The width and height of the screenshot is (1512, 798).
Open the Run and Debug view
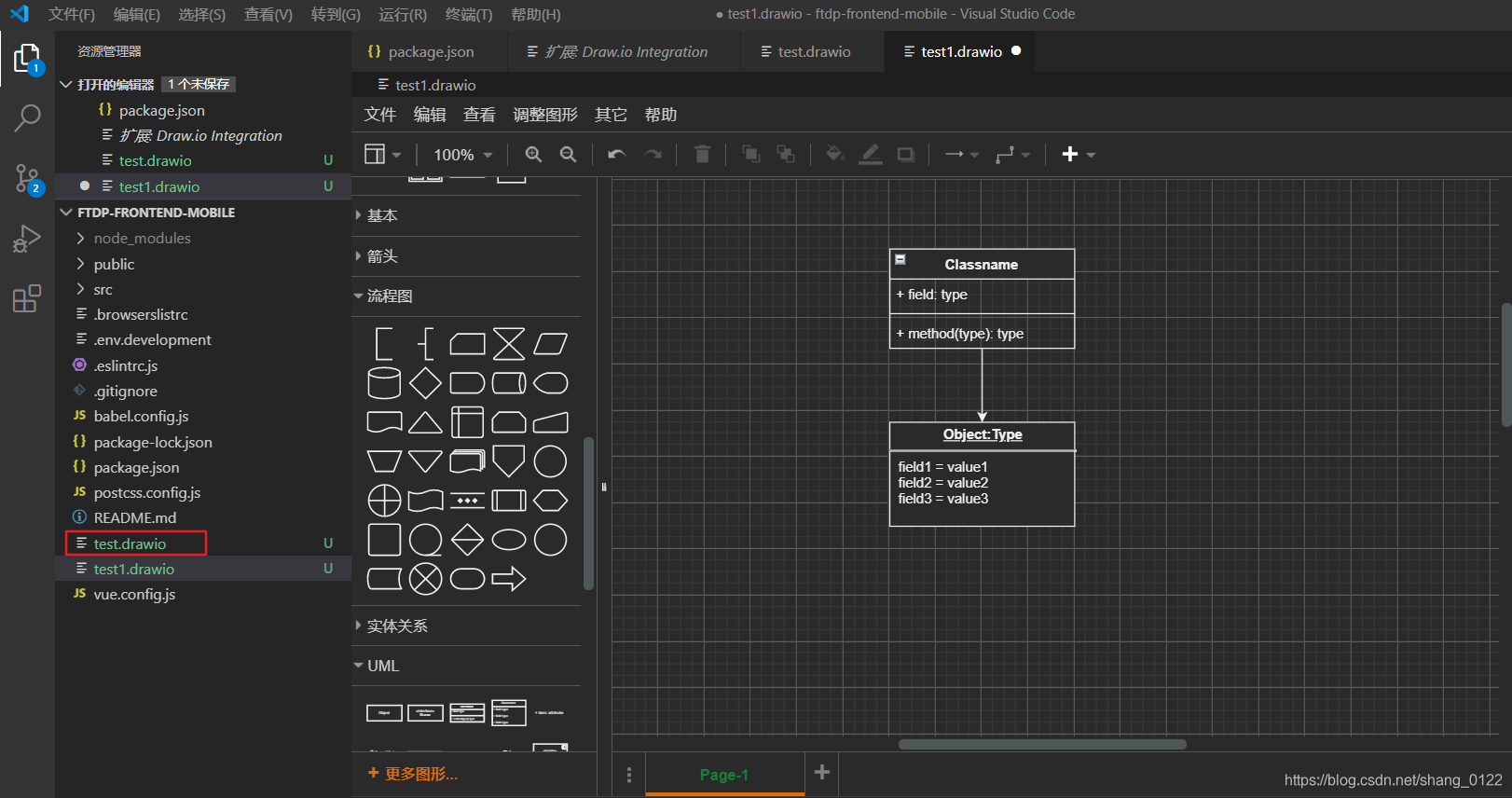pos(27,239)
